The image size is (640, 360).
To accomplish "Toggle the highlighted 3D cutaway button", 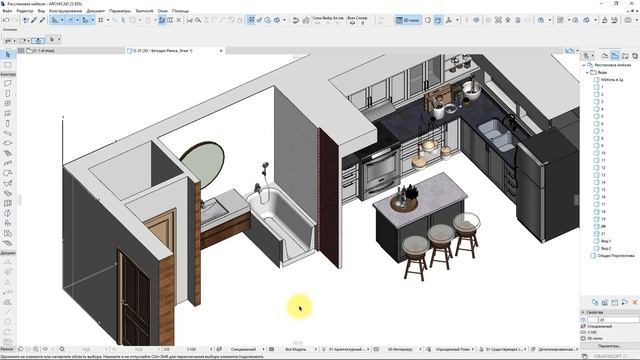I will tap(438, 20).
